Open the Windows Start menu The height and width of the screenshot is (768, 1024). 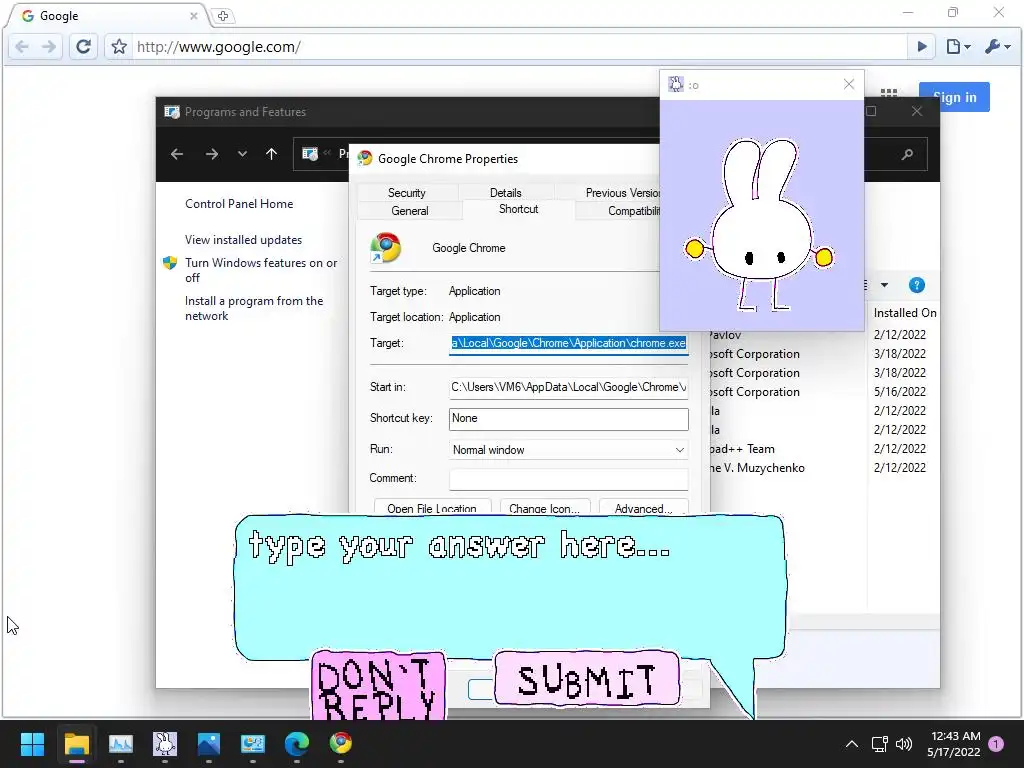[x=32, y=744]
